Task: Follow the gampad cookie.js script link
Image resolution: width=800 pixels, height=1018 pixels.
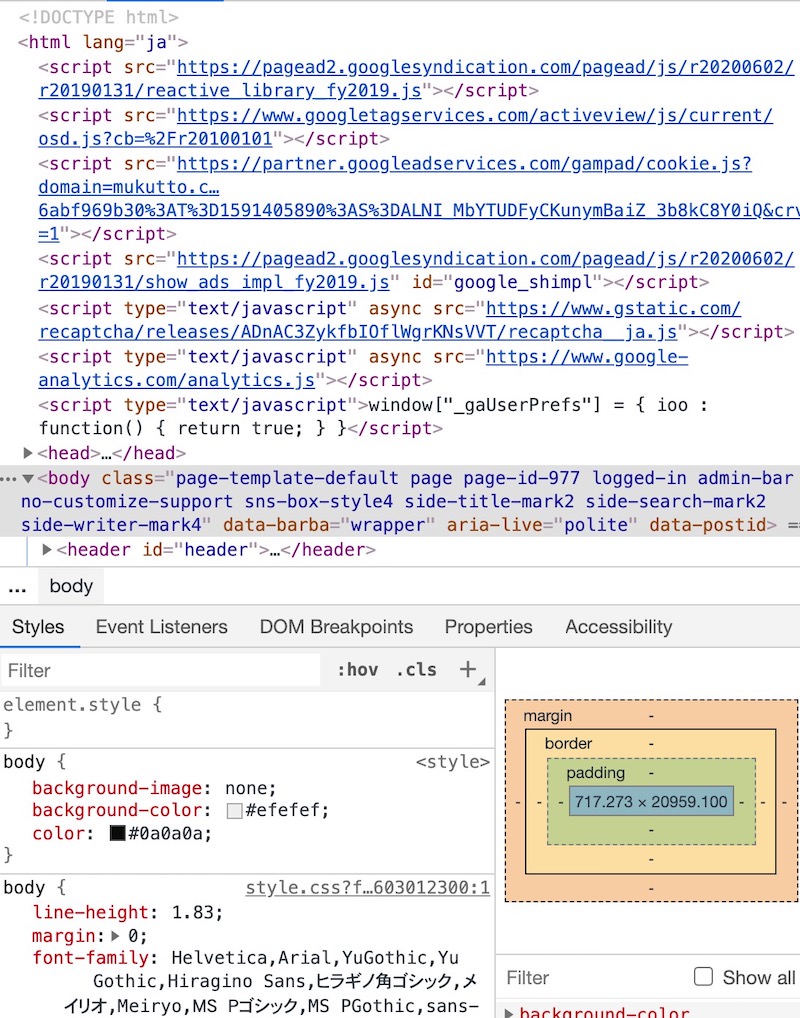Action: click(419, 198)
